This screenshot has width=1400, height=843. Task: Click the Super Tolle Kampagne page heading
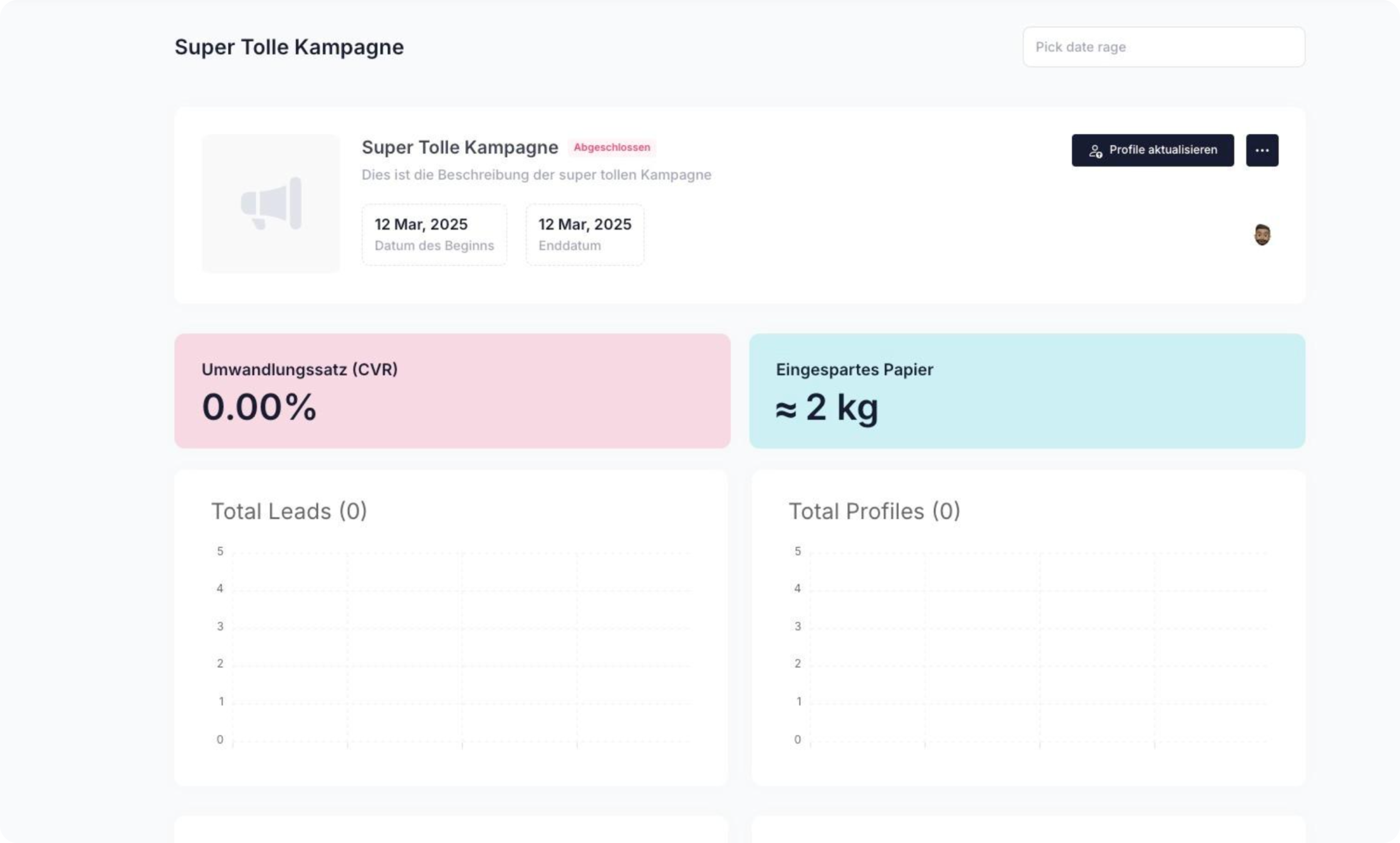tap(289, 47)
